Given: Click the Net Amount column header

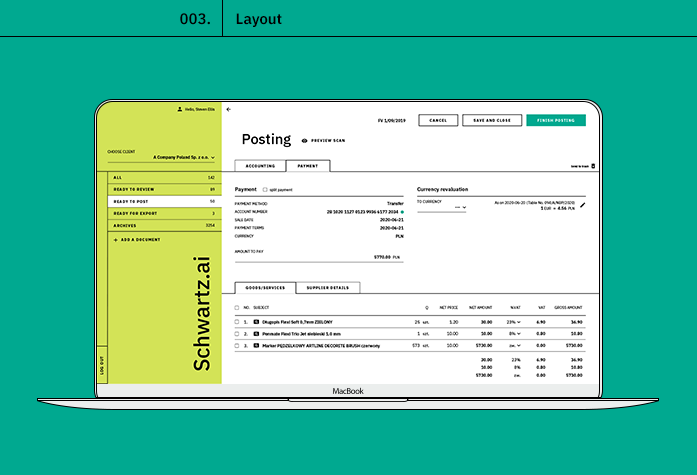Looking at the screenshot, I should (481, 307).
